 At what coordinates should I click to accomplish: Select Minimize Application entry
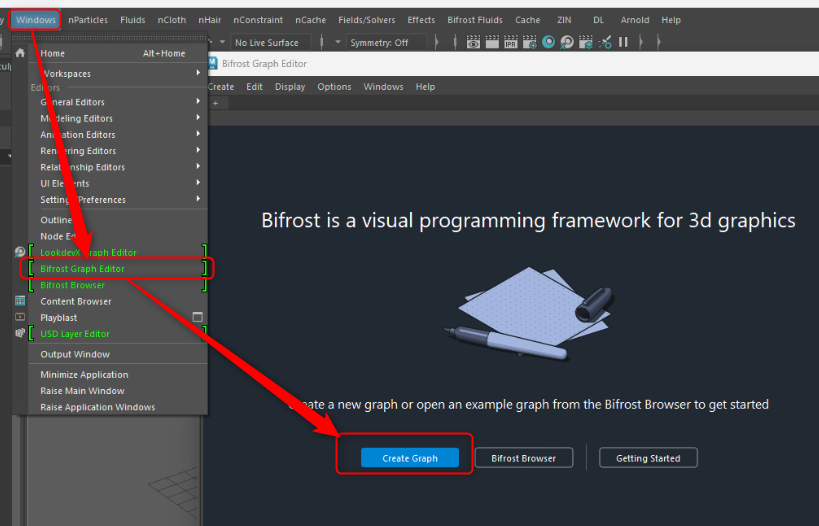(118, 374)
